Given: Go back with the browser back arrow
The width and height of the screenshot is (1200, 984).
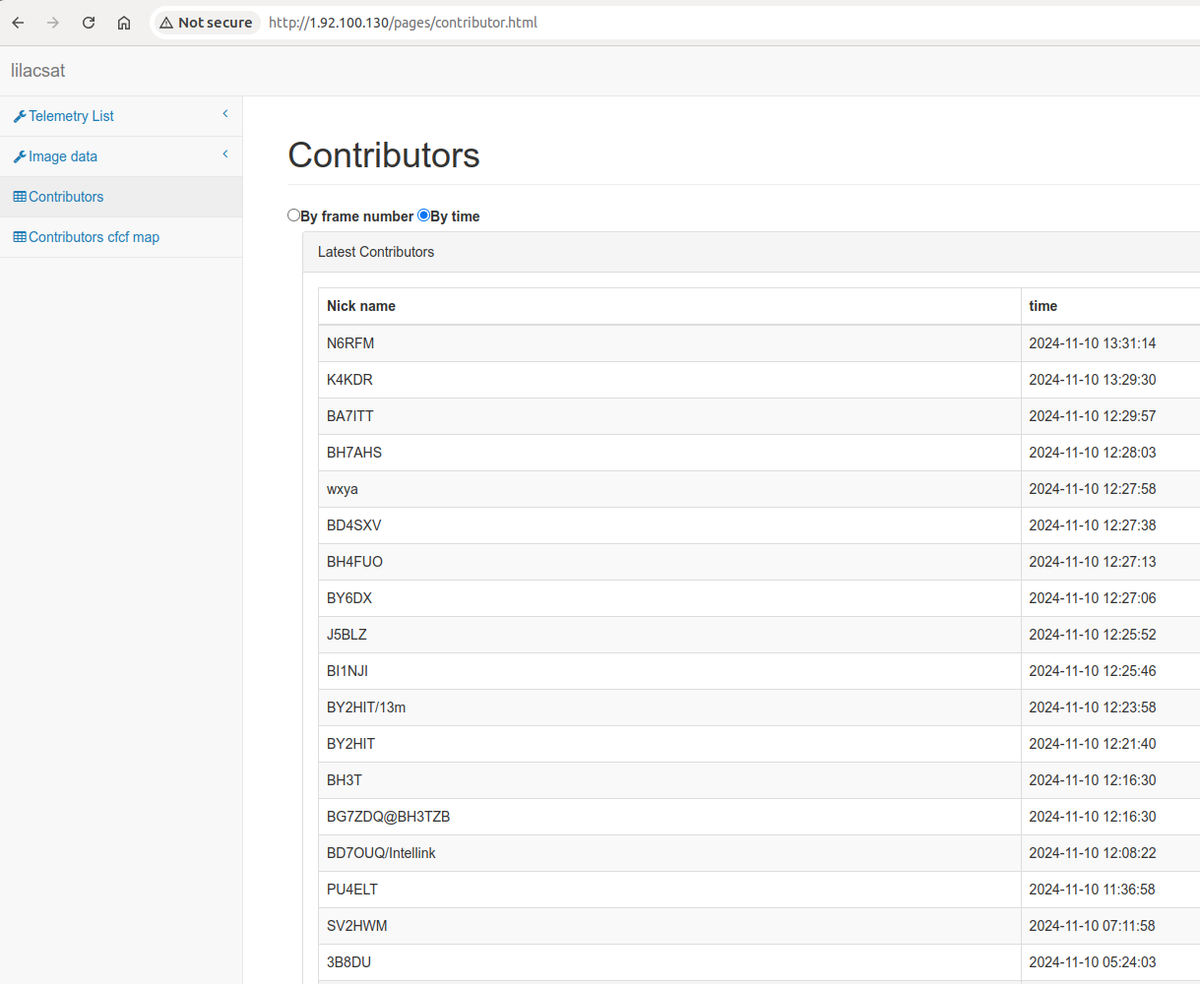Looking at the screenshot, I should (x=18, y=22).
